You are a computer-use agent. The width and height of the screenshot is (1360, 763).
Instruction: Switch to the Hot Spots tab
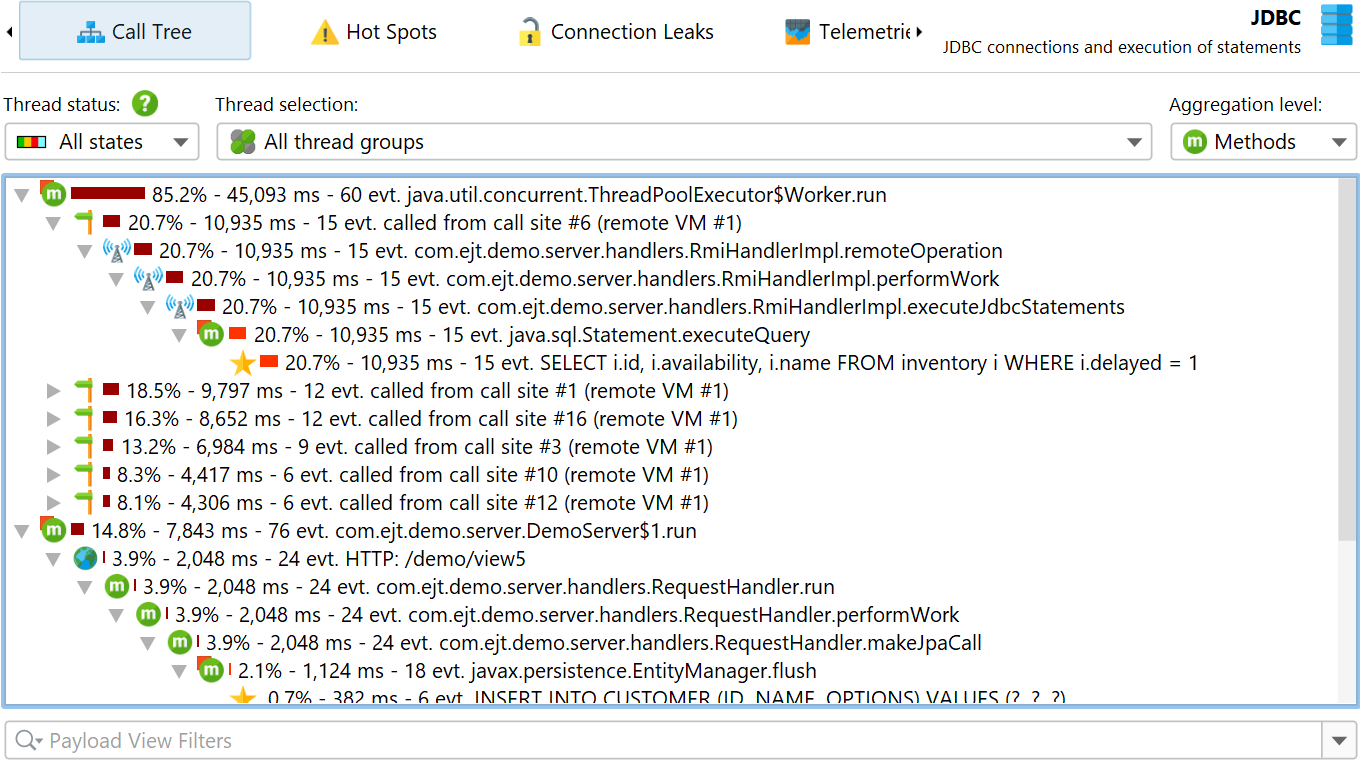pos(374,32)
